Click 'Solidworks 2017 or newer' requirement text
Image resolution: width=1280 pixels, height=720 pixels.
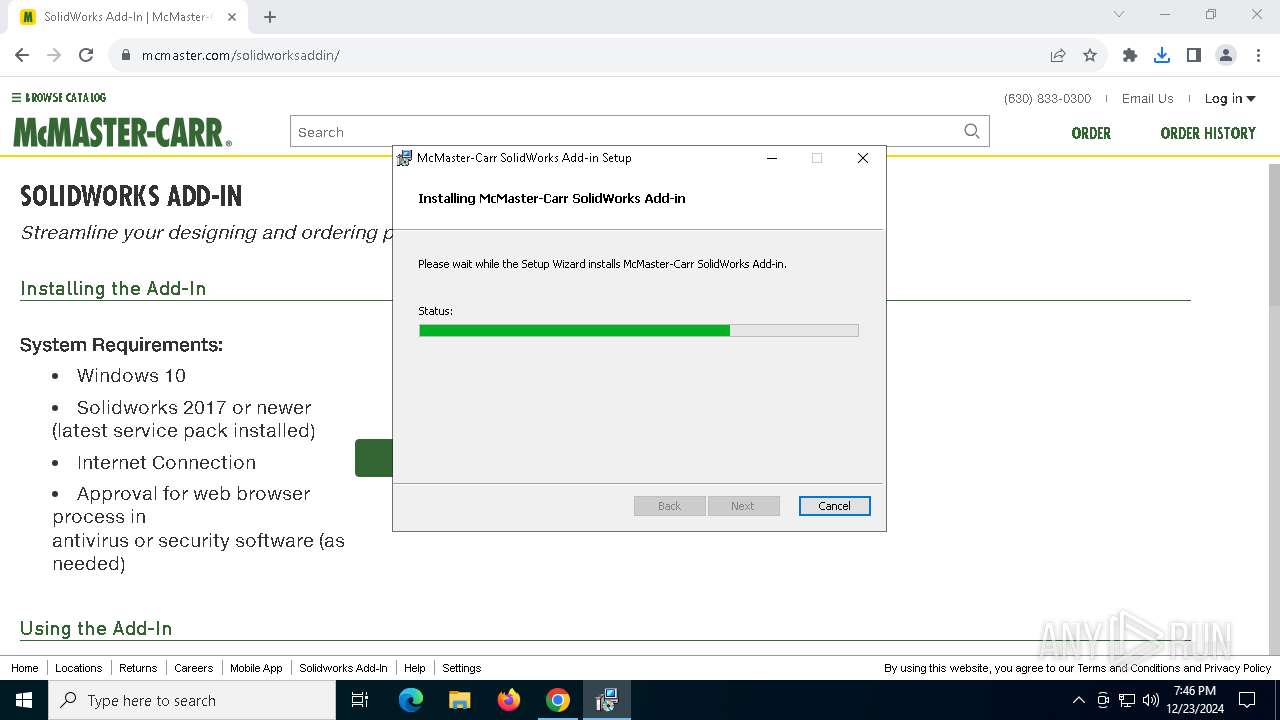[194, 408]
